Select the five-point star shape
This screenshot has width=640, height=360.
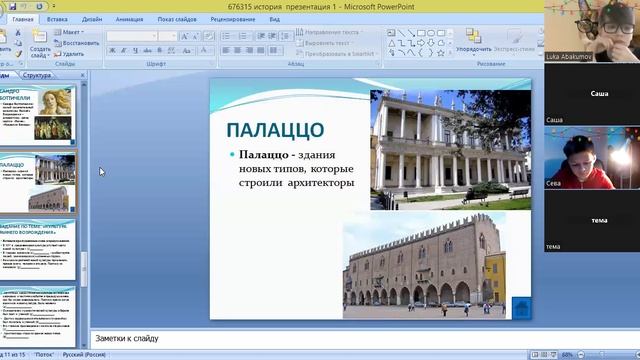click(x=441, y=53)
